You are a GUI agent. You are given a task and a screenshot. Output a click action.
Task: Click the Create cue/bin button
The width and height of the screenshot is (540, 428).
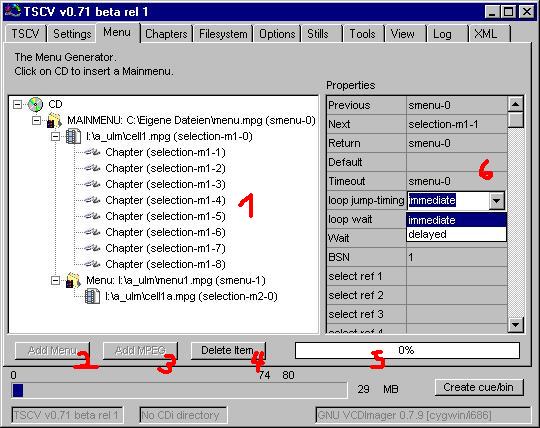coord(479,387)
